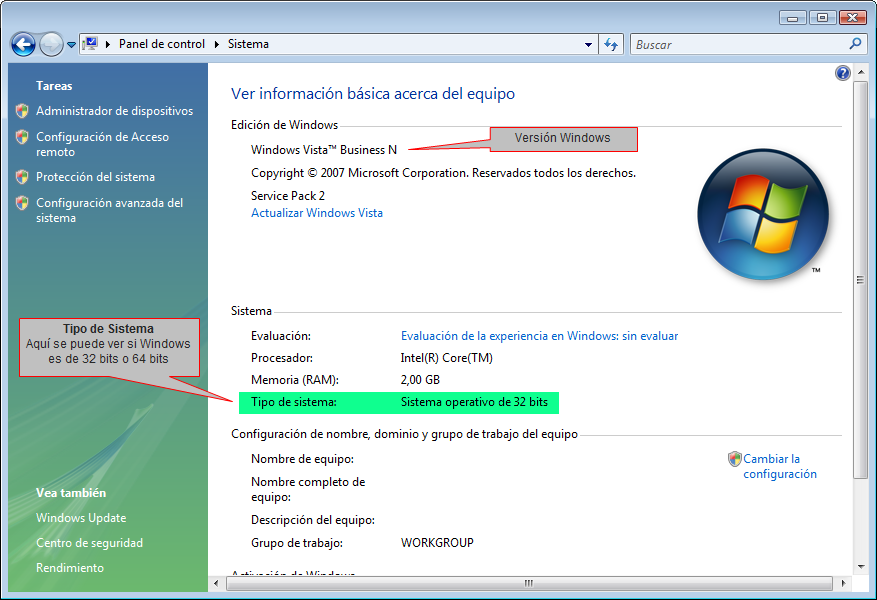
Task: Open Administrador de dispositivos
Action: click(x=115, y=111)
